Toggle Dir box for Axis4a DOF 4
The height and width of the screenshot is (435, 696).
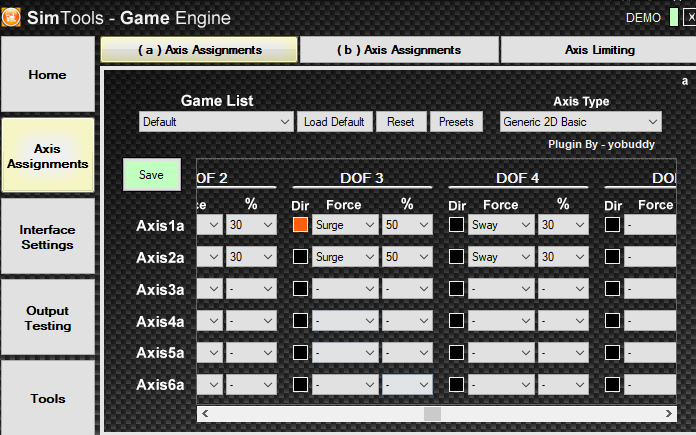[x=456, y=320]
